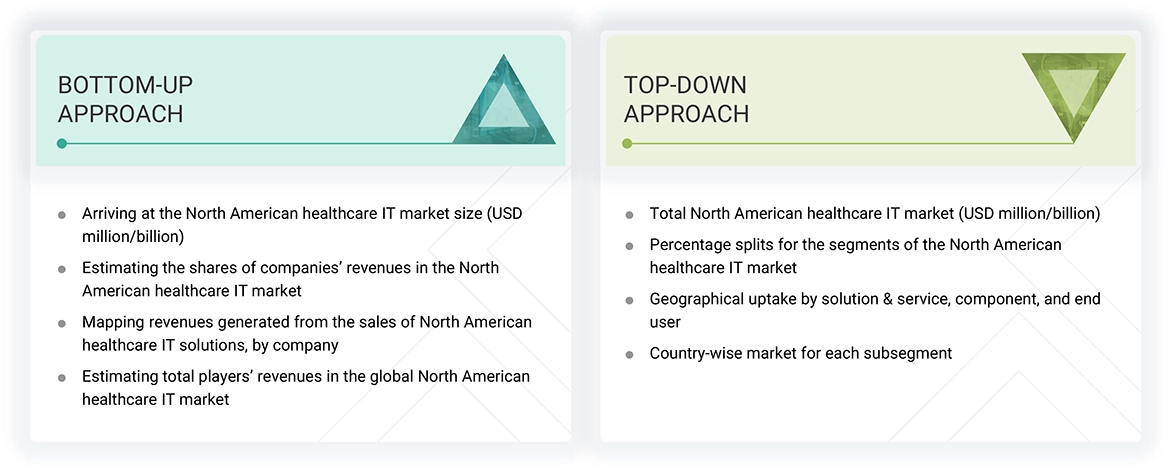Select the "TOP-DOWN APPROACH" heading
Screen dimensions: 1170x471
[686, 99]
